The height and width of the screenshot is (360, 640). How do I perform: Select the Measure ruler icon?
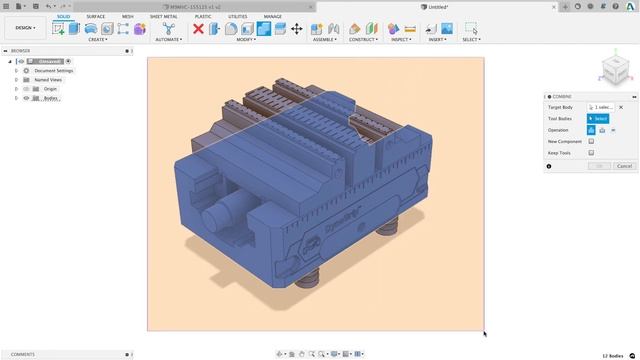click(410, 29)
